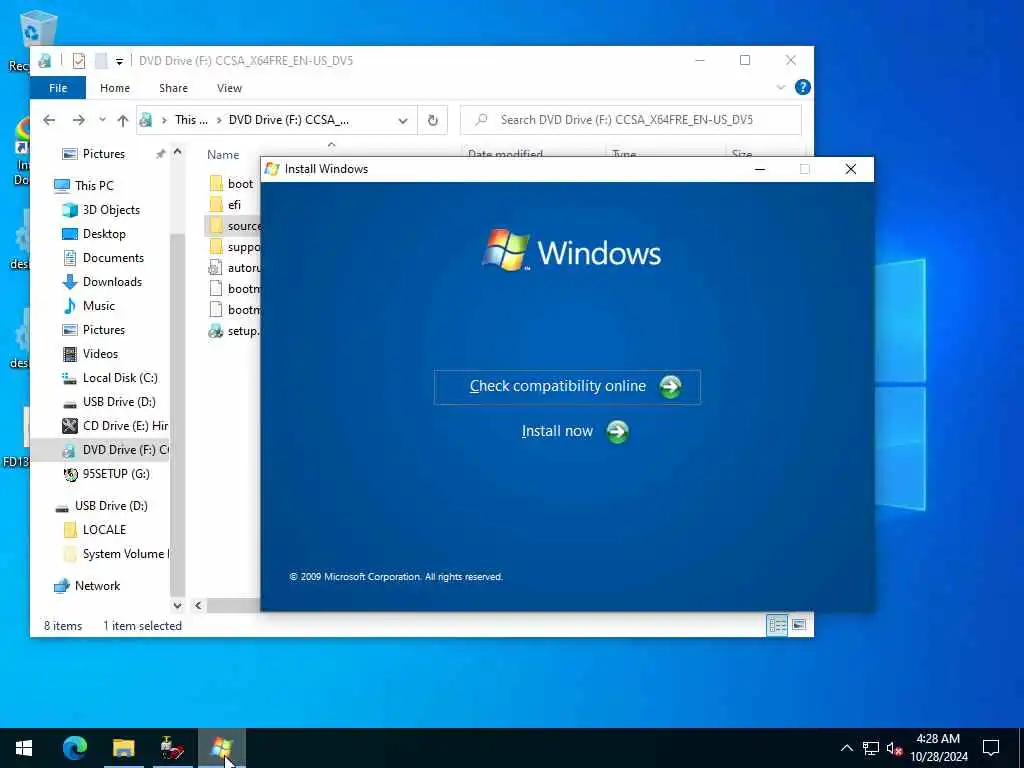
Task: Expand the Explorer ribbon chevron
Action: 780,87
